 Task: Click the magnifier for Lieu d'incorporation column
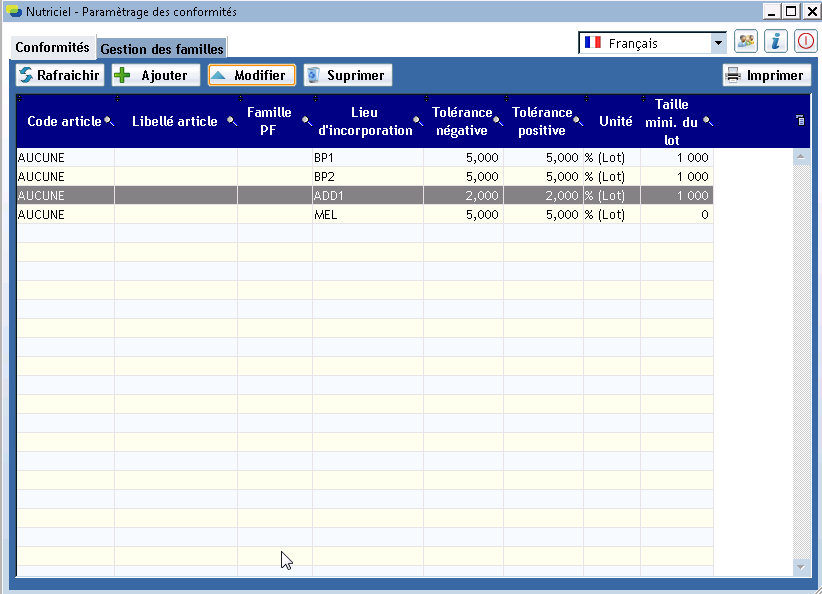point(418,121)
